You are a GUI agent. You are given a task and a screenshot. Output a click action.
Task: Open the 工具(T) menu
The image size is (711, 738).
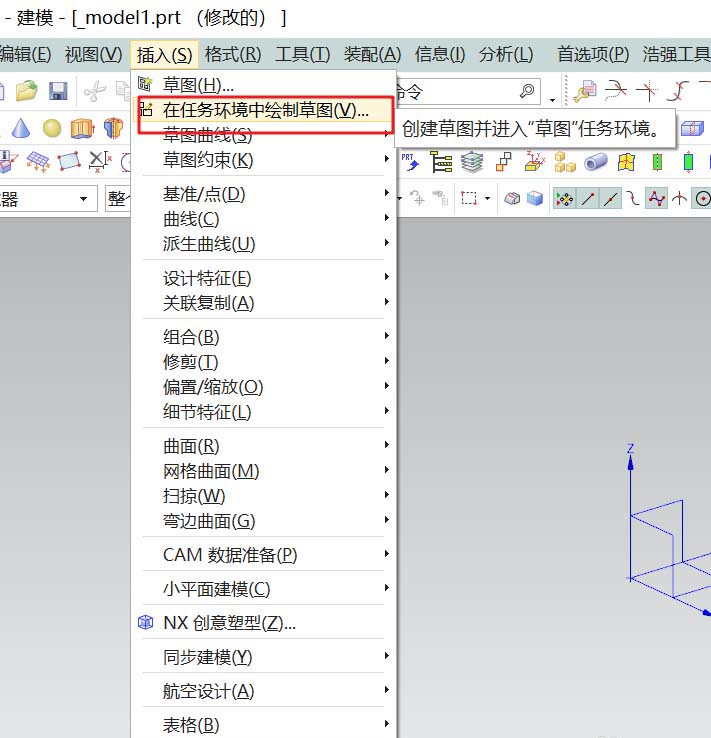coord(303,55)
